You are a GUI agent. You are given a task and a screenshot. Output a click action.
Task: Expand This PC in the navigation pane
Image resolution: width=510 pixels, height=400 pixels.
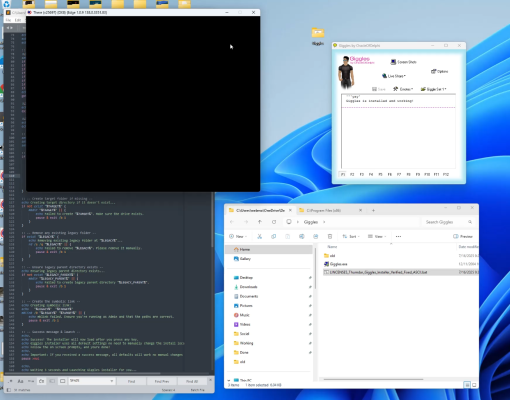pyautogui.click(x=229, y=380)
